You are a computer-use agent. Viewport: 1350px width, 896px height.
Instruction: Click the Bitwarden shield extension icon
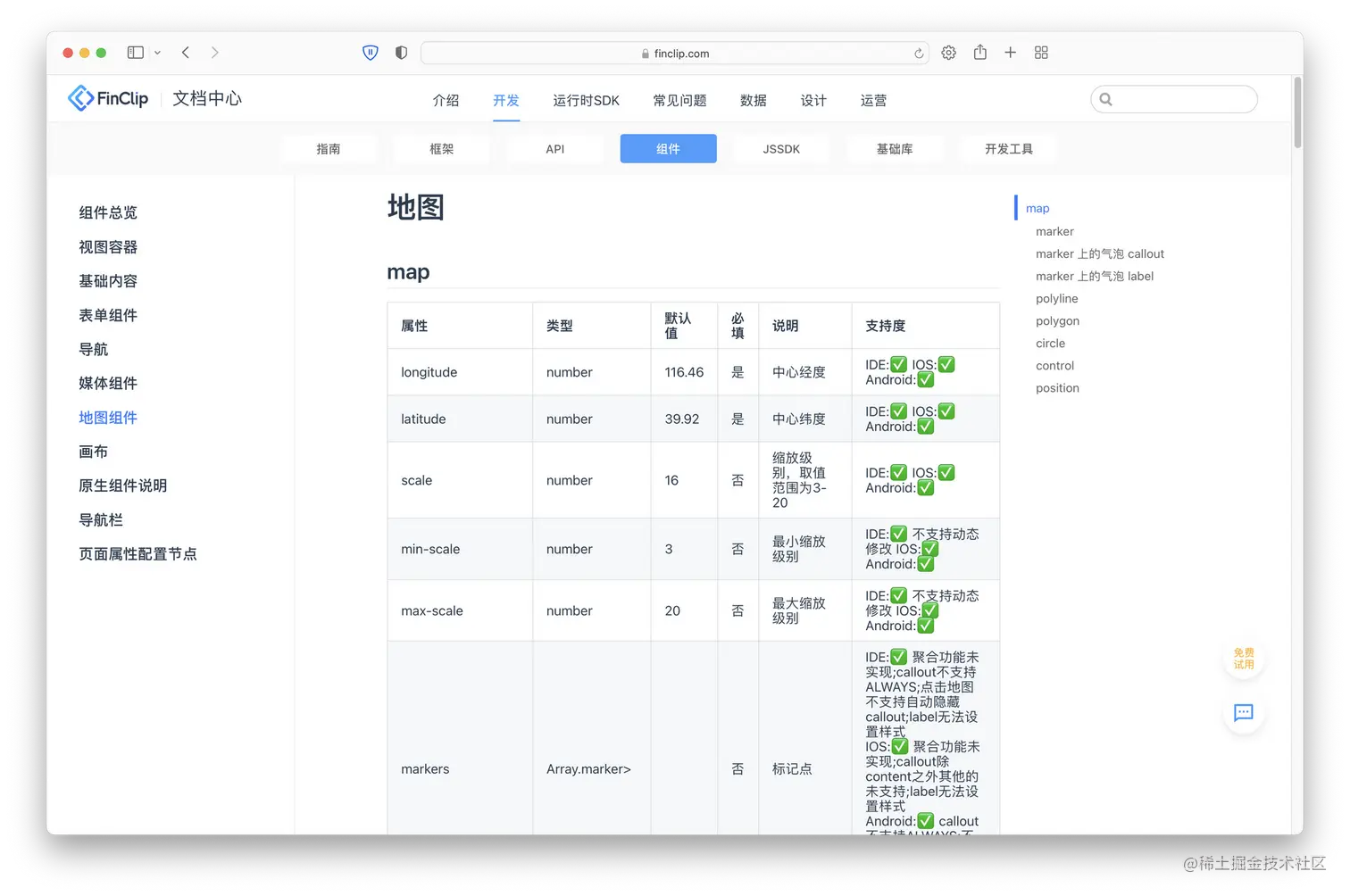371,53
